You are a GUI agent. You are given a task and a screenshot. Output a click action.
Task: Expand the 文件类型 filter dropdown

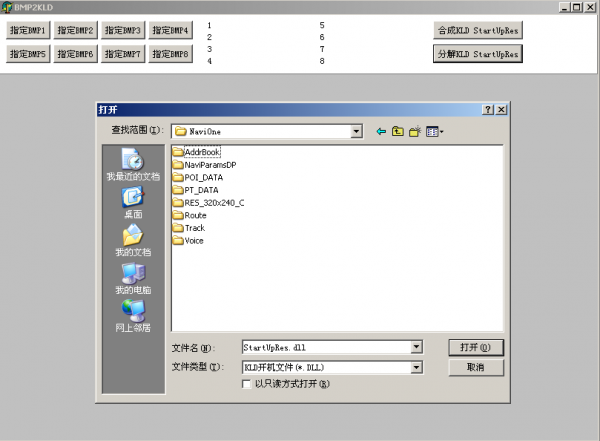click(416, 367)
